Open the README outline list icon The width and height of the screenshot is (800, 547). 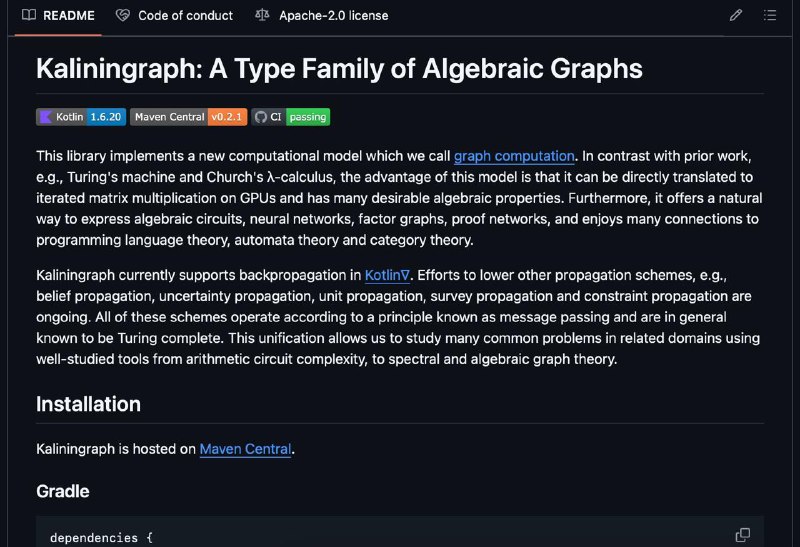click(x=770, y=15)
